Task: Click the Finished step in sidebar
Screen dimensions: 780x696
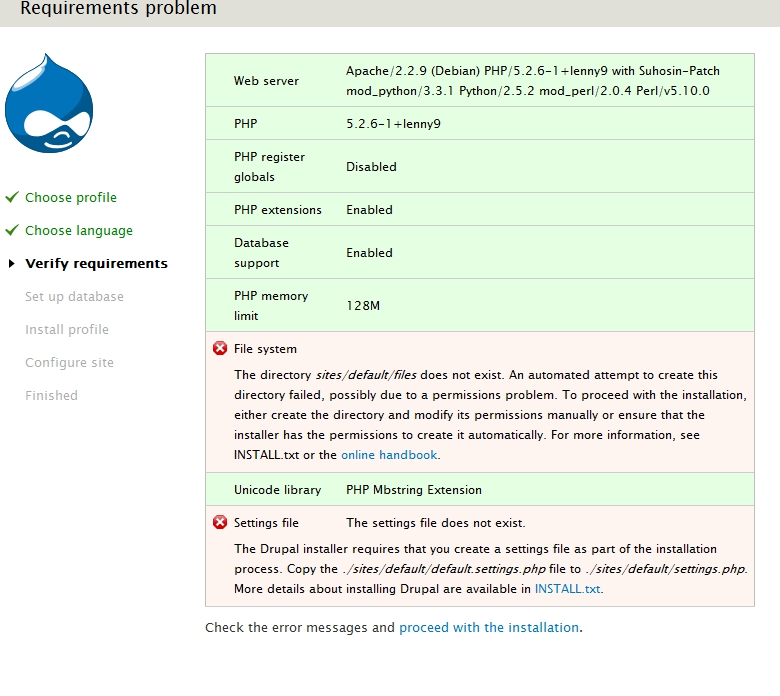Action: tap(51, 396)
